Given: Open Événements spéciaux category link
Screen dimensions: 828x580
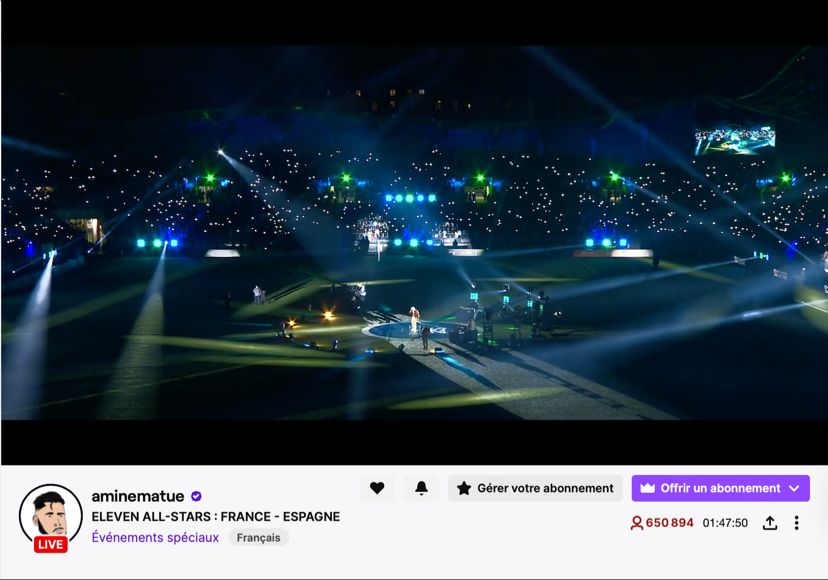Looking at the screenshot, I should pyautogui.click(x=155, y=537).
